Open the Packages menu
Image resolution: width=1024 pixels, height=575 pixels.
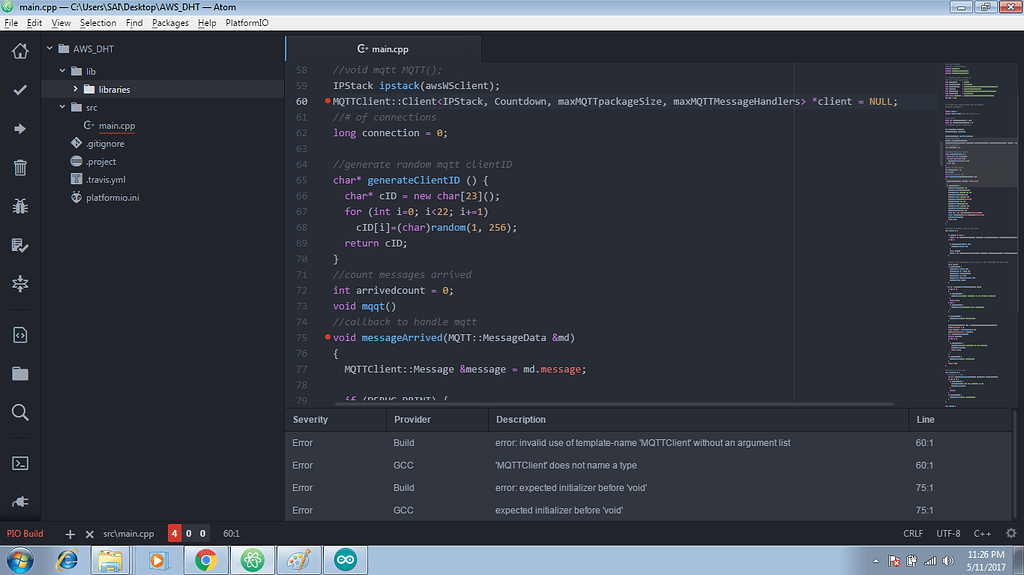pyautogui.click(x=170, y=23)
